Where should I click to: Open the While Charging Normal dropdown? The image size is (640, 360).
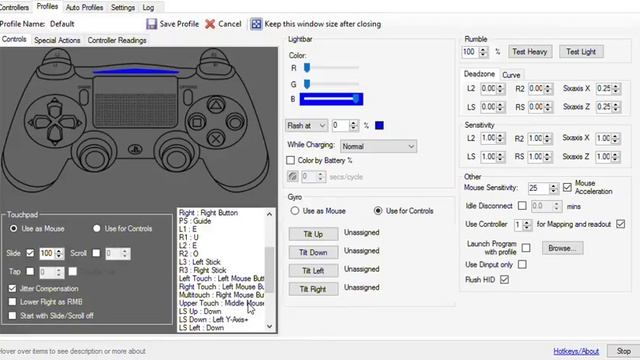[x=378, y=146]
